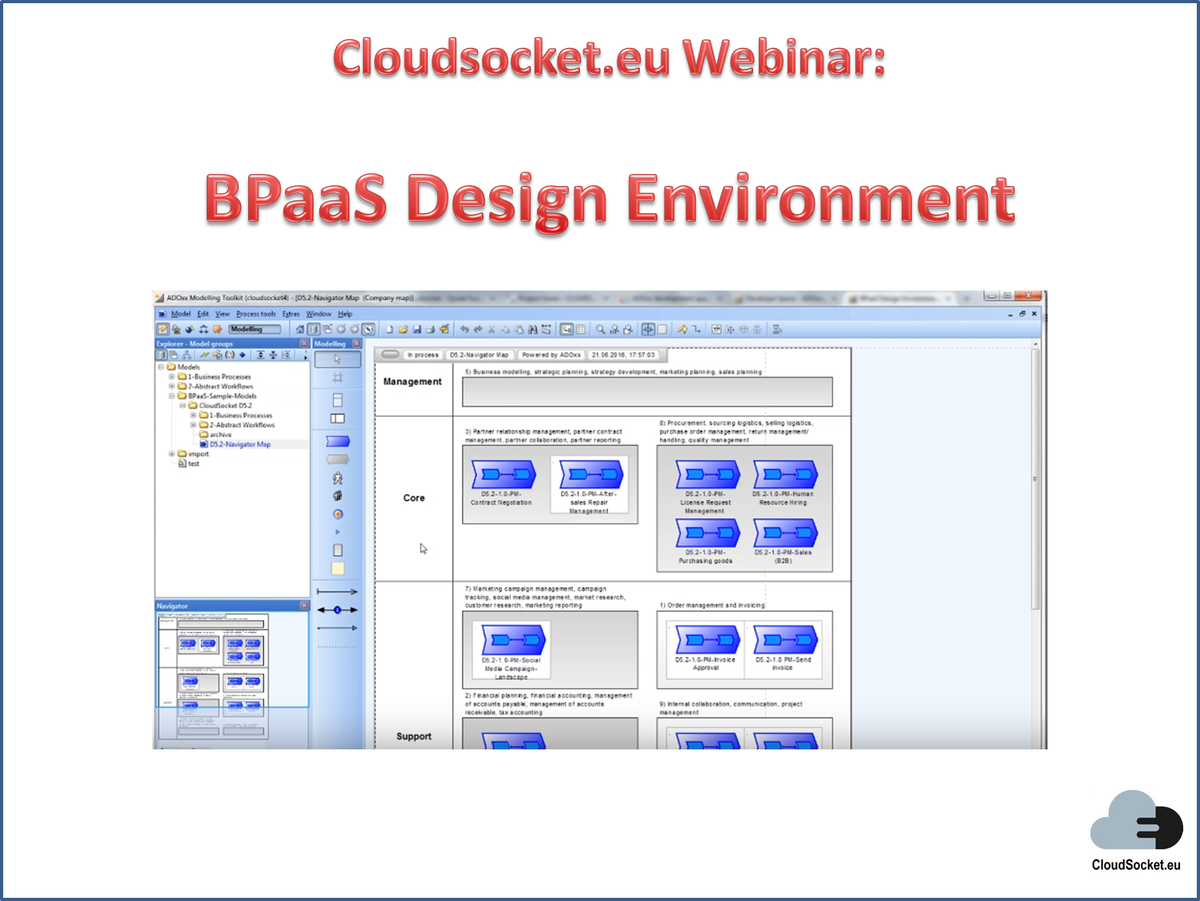Collapse the BPaaS-Sample-Models folder

click(171, 396)
